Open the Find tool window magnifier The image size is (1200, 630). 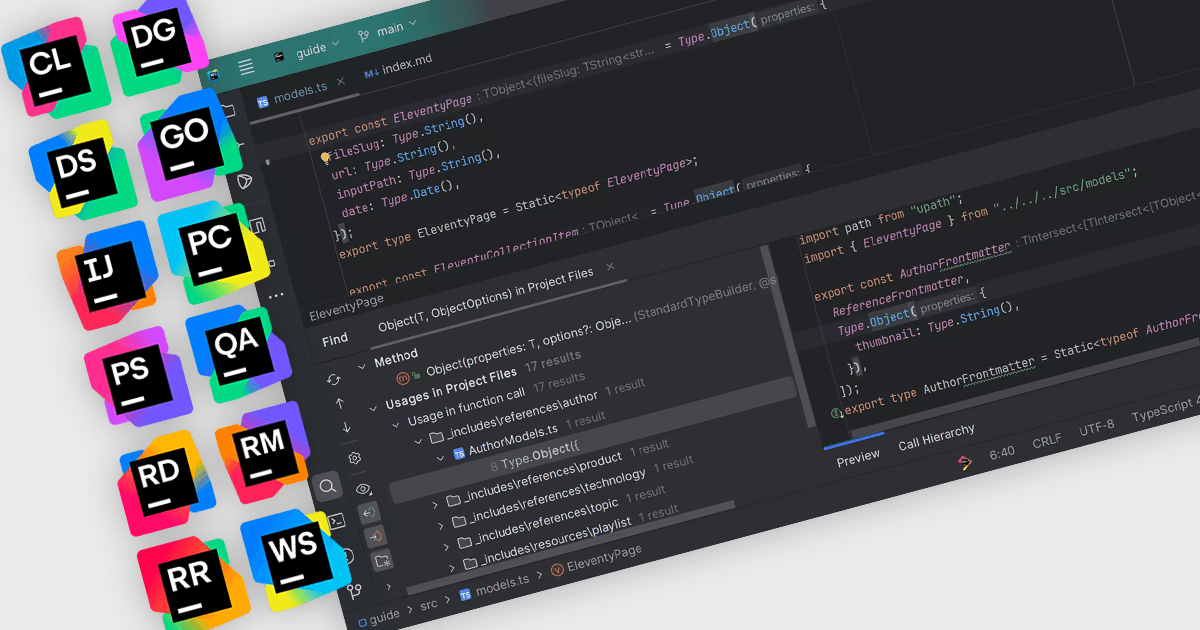tap(327, 488)
